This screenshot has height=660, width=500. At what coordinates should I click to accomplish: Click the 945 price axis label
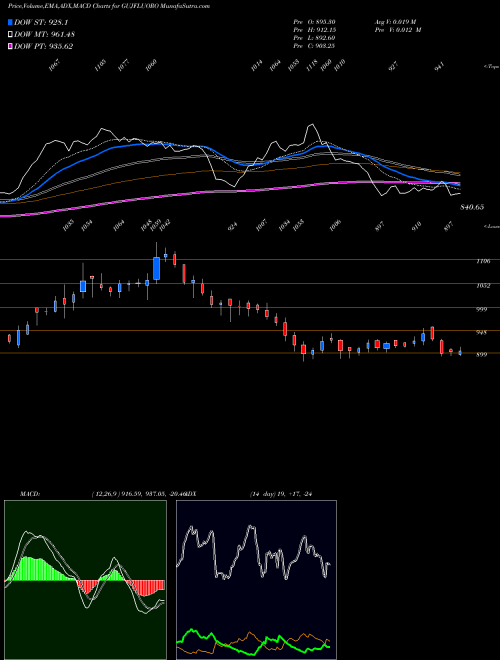click(481, 333)
